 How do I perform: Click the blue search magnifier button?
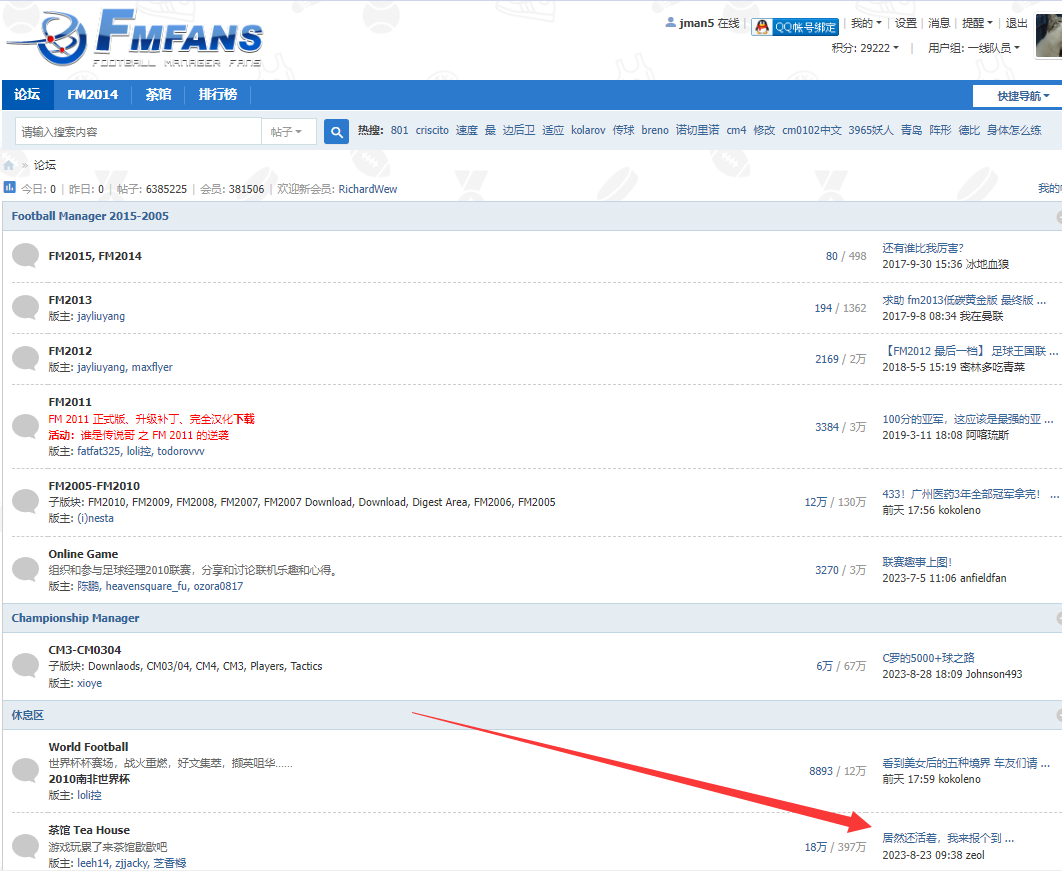[x=336, y=132]
